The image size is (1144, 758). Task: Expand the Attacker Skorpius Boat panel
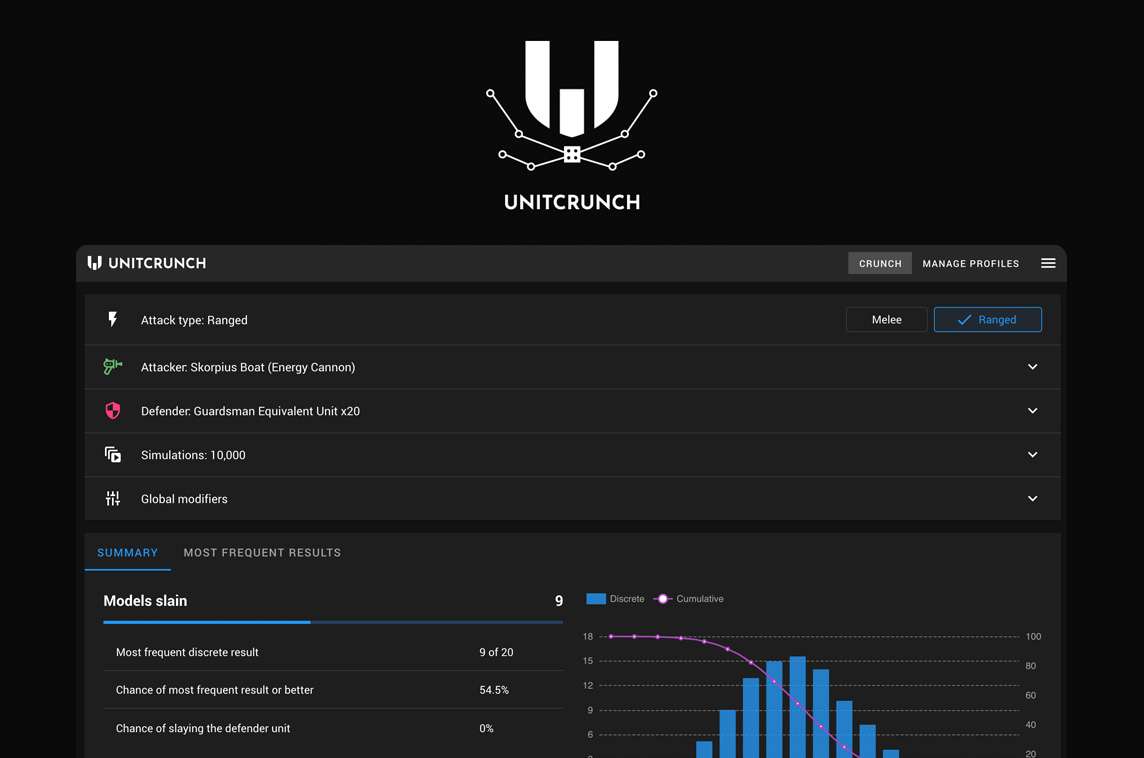click(573, 367)
